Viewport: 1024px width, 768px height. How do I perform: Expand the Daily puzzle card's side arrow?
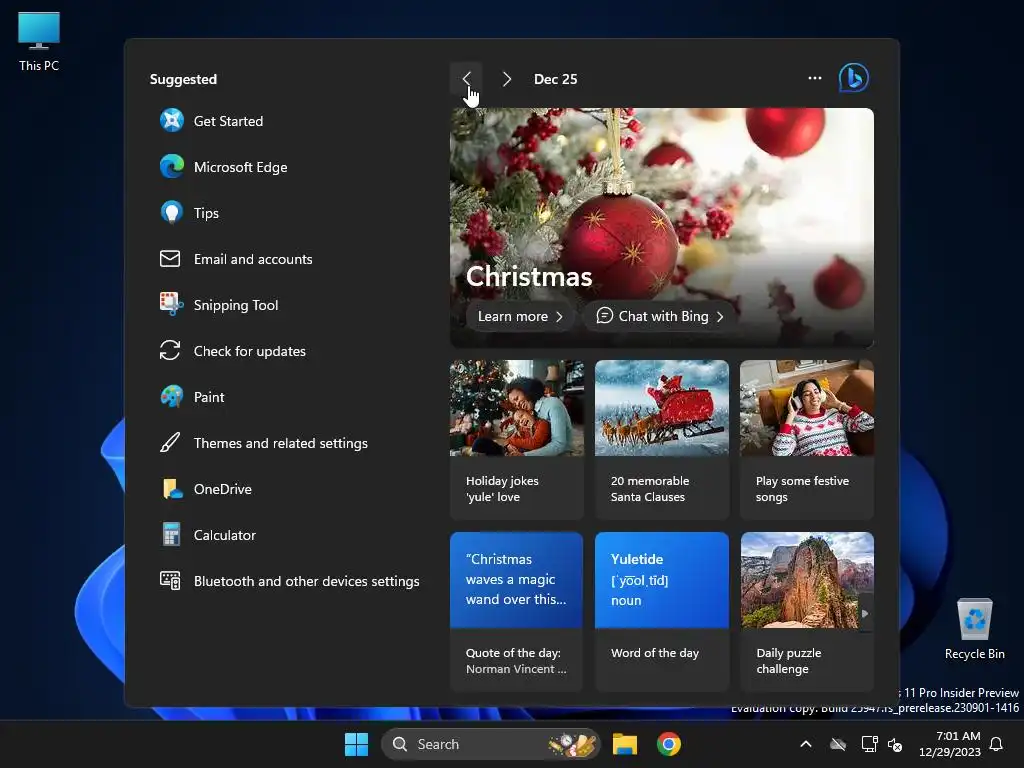(865, 613)
